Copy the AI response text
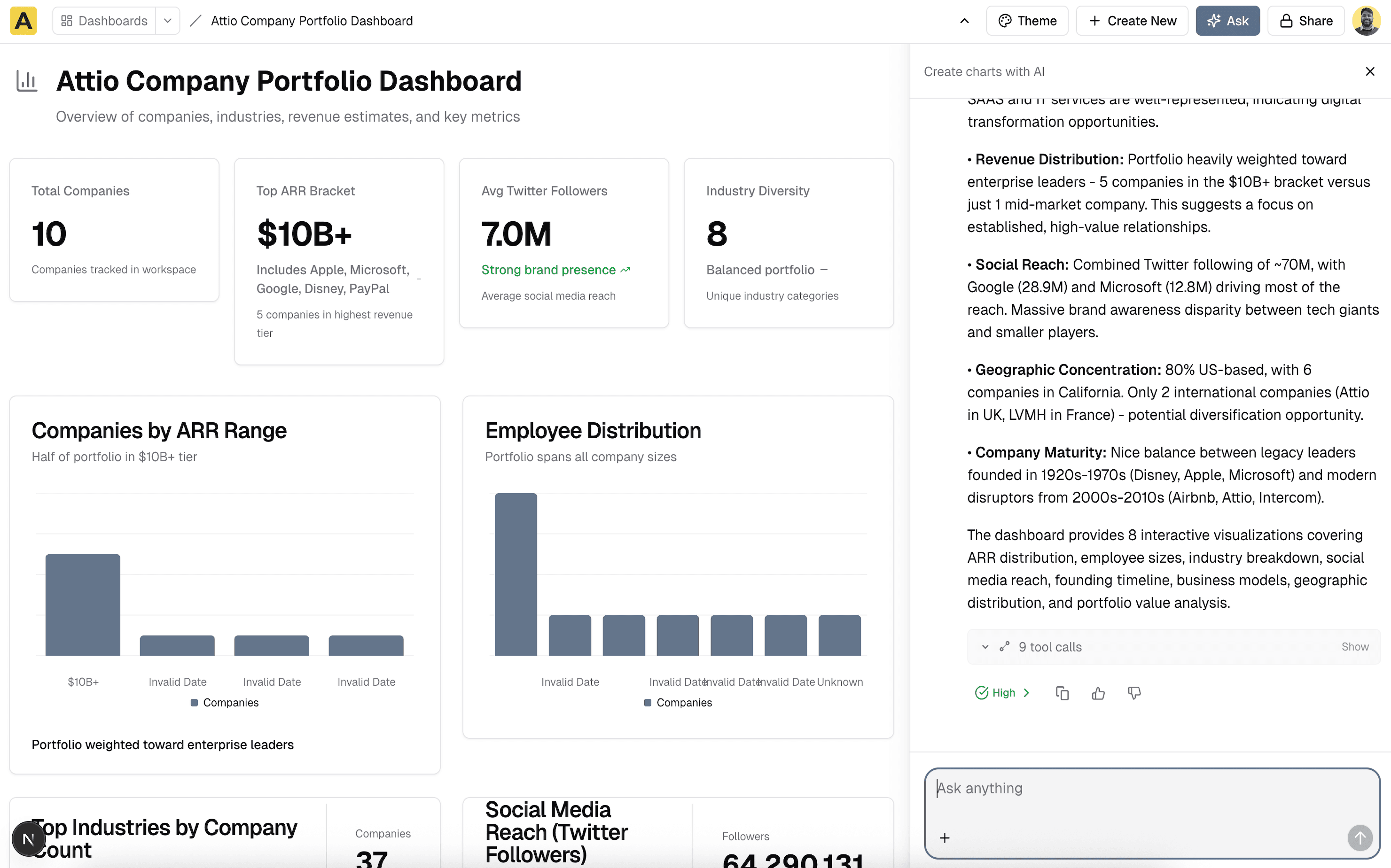1391x868 pixels. tap(1062, 693)
